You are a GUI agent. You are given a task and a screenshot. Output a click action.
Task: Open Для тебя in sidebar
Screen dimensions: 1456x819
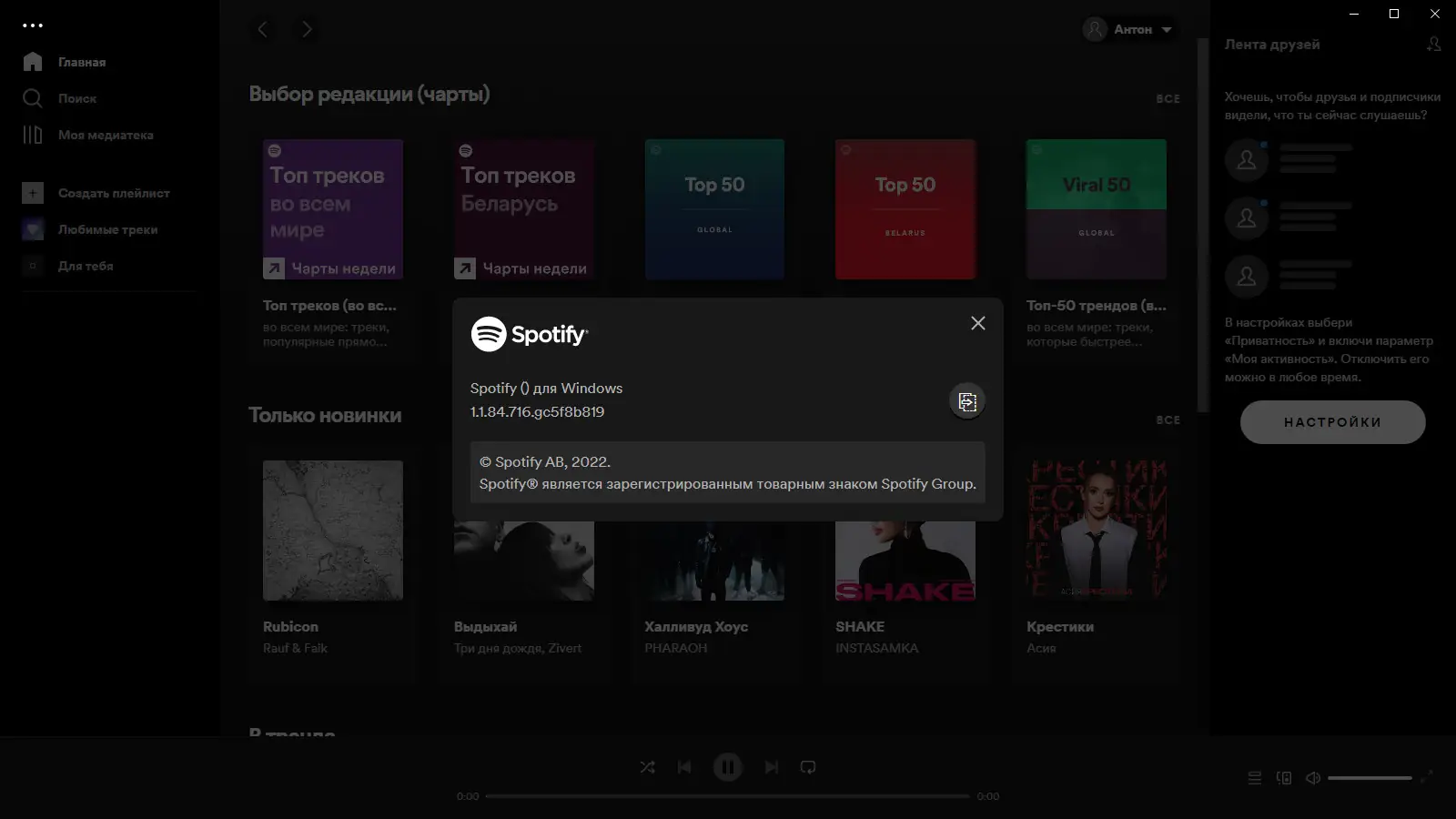point(86,266)
